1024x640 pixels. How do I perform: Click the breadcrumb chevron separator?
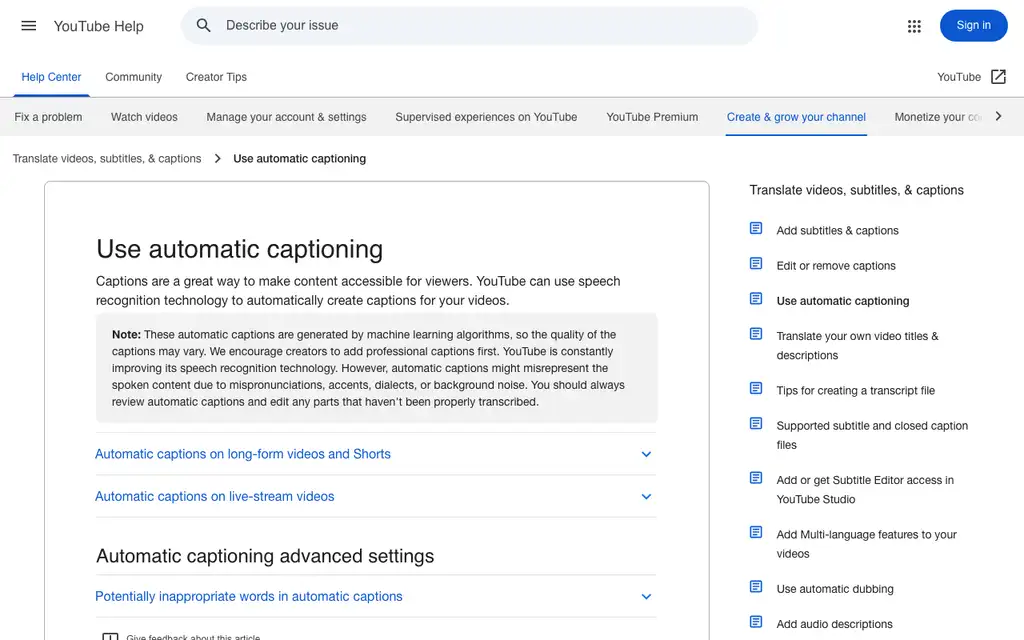(x=217, y=159)
